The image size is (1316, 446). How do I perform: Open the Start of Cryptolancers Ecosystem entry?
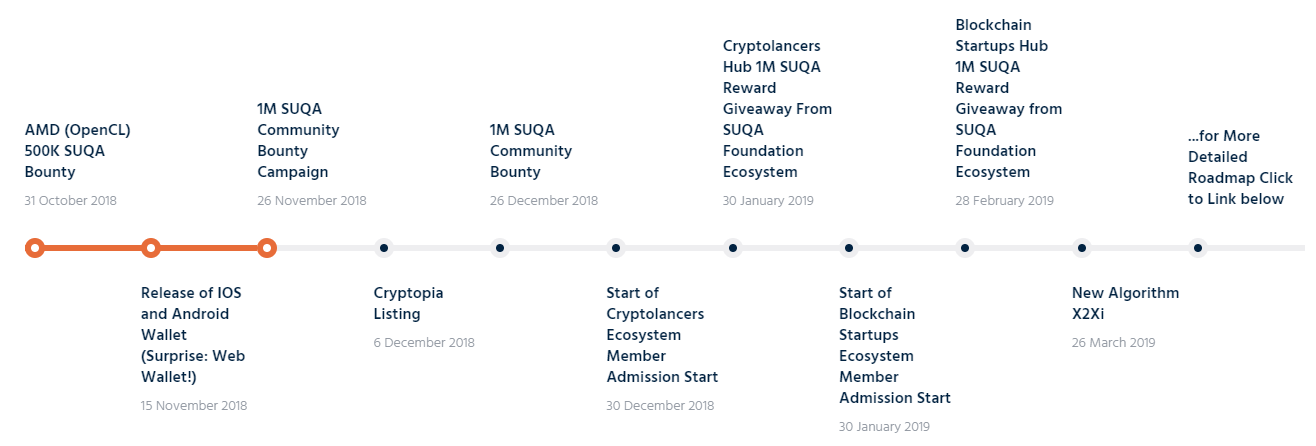coord(662,335)
